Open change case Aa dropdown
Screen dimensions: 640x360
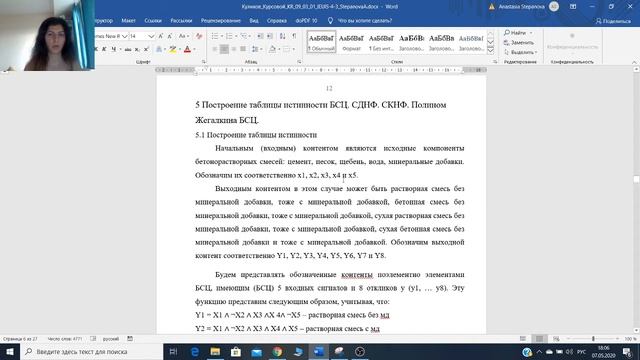[x=183, y=36]
